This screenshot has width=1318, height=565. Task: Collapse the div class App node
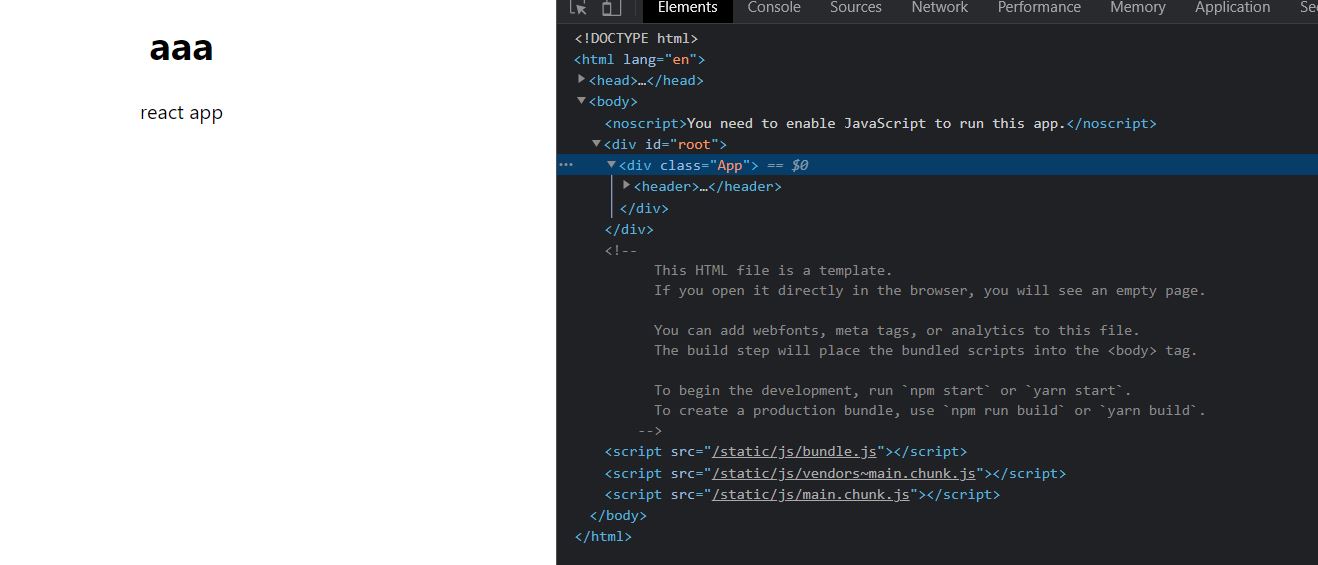point(612,165)
